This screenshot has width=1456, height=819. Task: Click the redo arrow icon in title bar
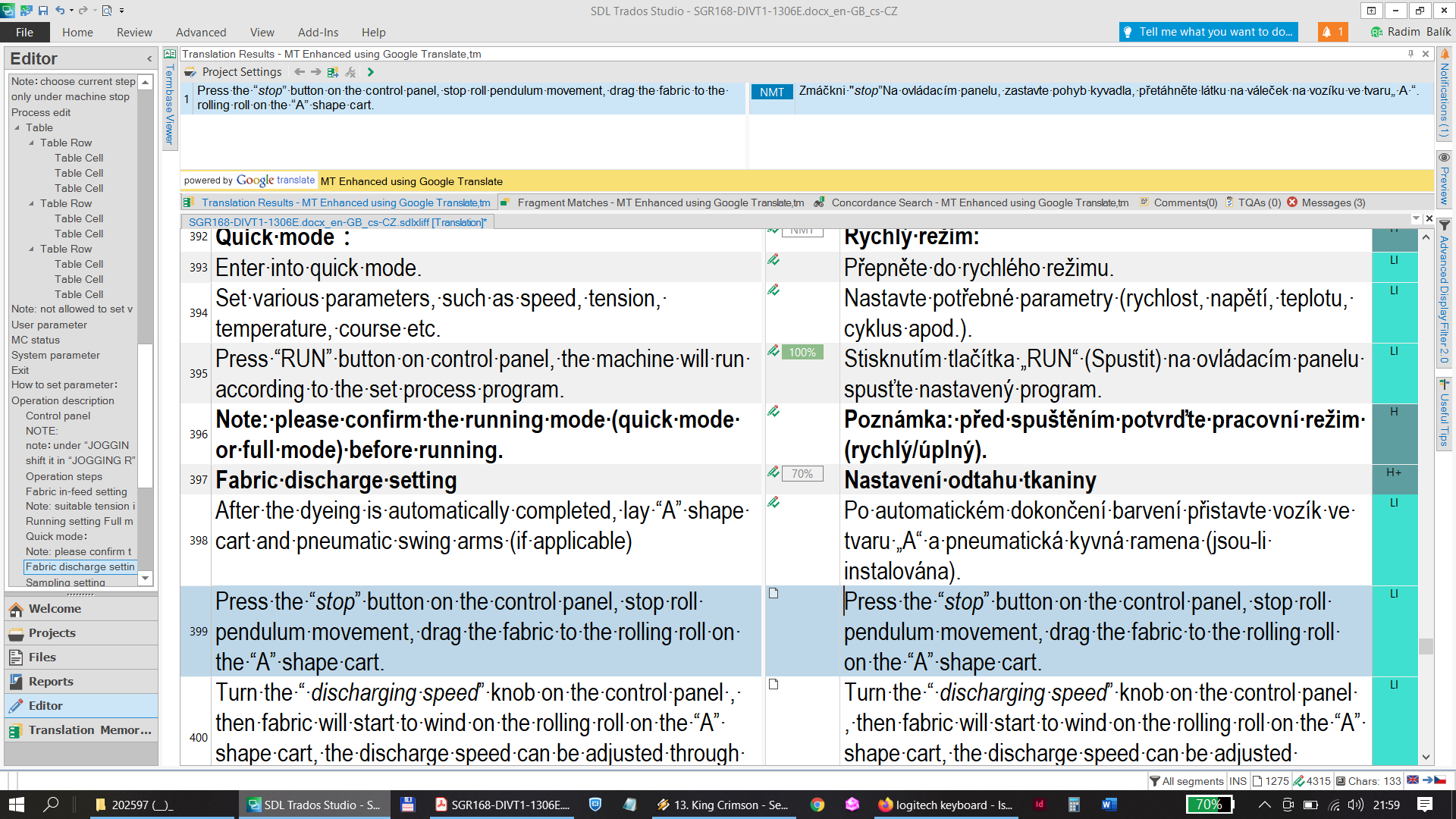click(83, 11)
